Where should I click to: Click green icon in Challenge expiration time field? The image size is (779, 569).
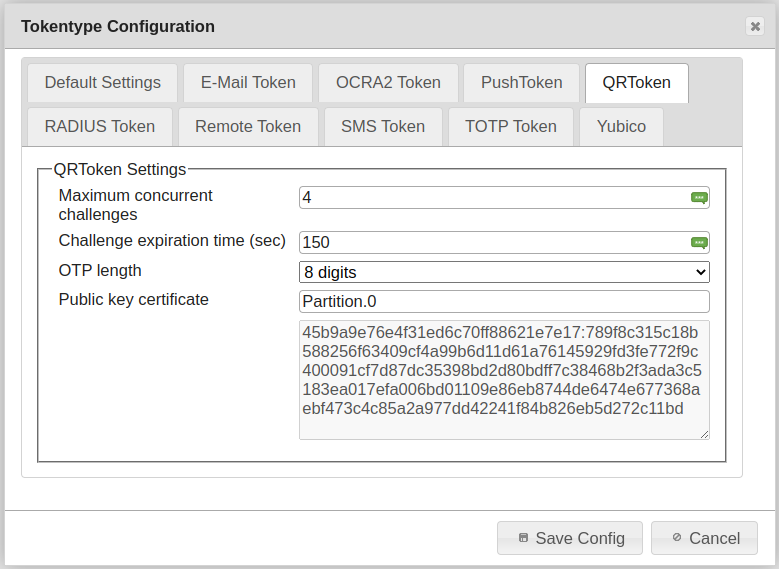pos(699,242)
